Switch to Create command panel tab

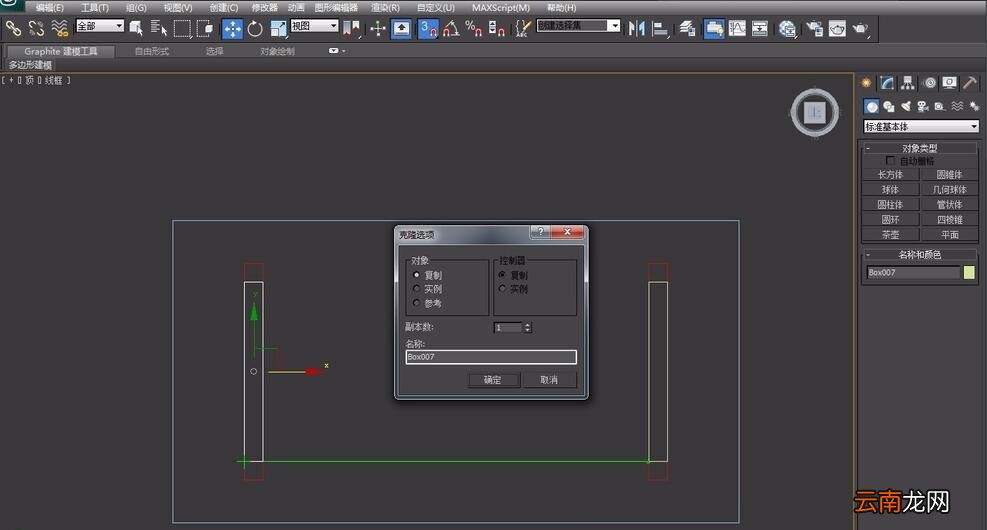click(x=867, y=82)
